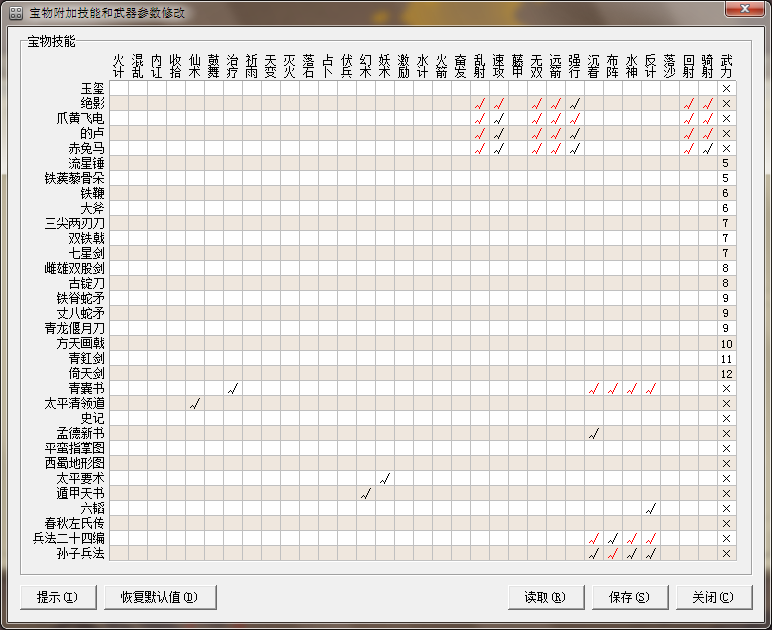Click the X mark in 史记 row's 武力 column
This screenshot has height=630, width=772.
point(727,418)
